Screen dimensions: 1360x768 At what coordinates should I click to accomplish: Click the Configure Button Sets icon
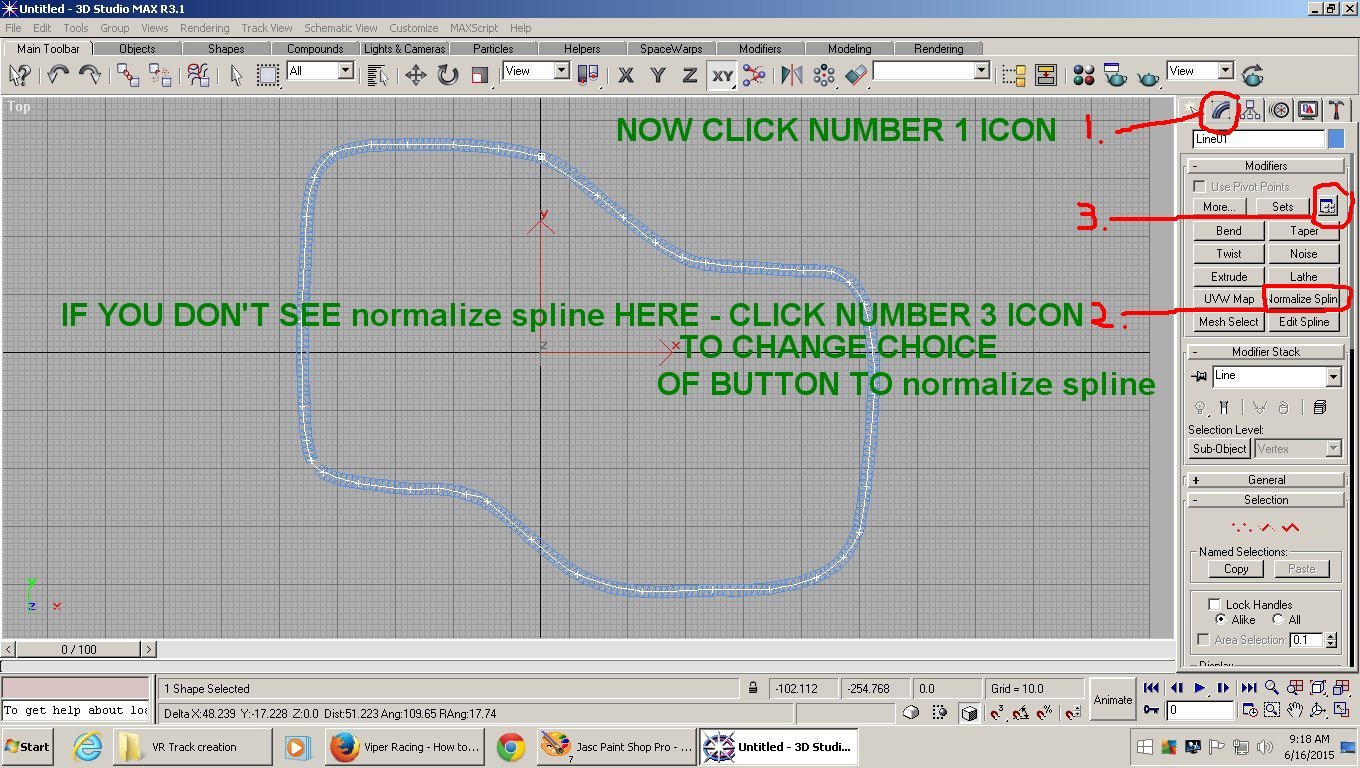(x=1327, y=207)
